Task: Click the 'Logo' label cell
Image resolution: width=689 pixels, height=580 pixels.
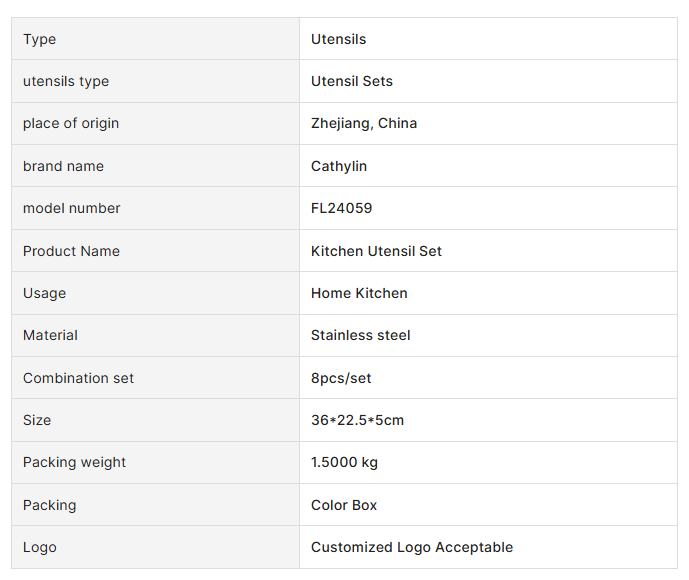Action: coord(40,547)
